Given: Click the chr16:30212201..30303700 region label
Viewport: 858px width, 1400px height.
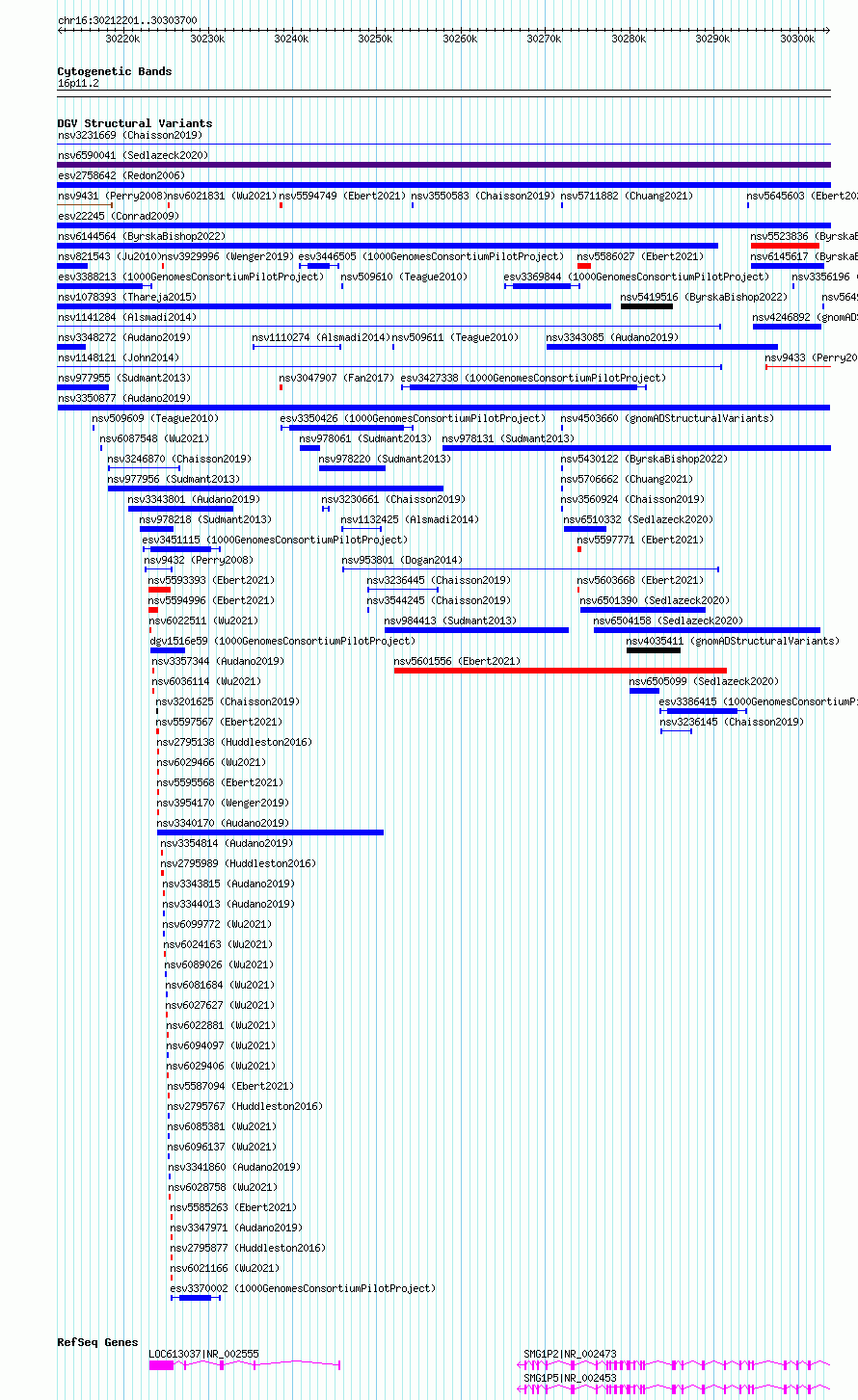Looking at the screenshot, I should pos(127,20).
